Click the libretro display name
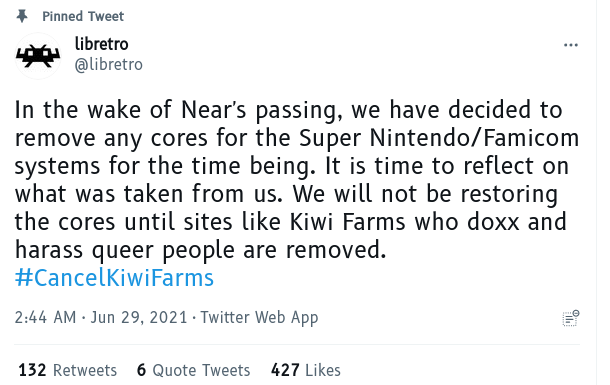 tap(101, 44)
